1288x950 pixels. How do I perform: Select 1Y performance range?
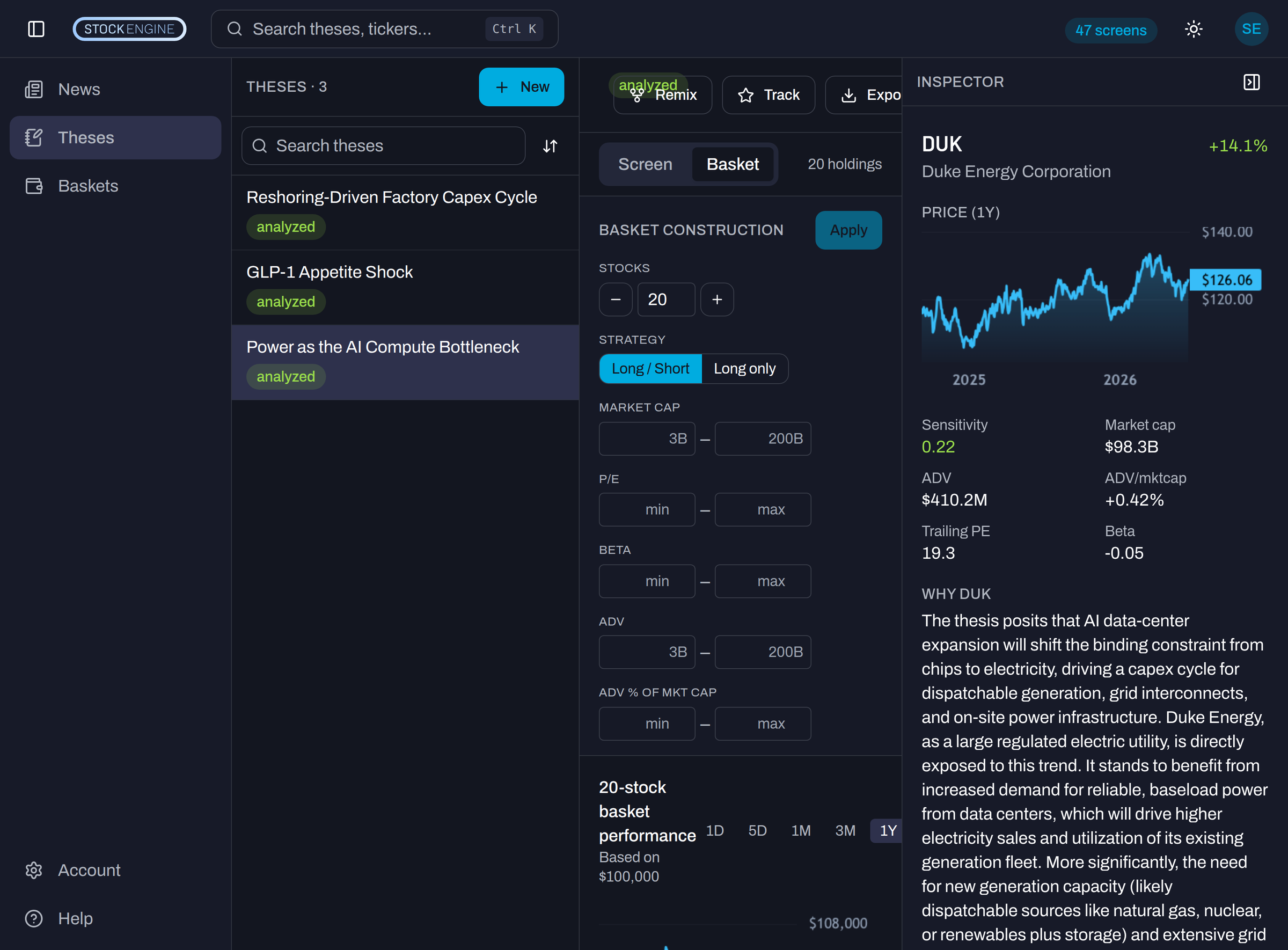coord(887,831)
